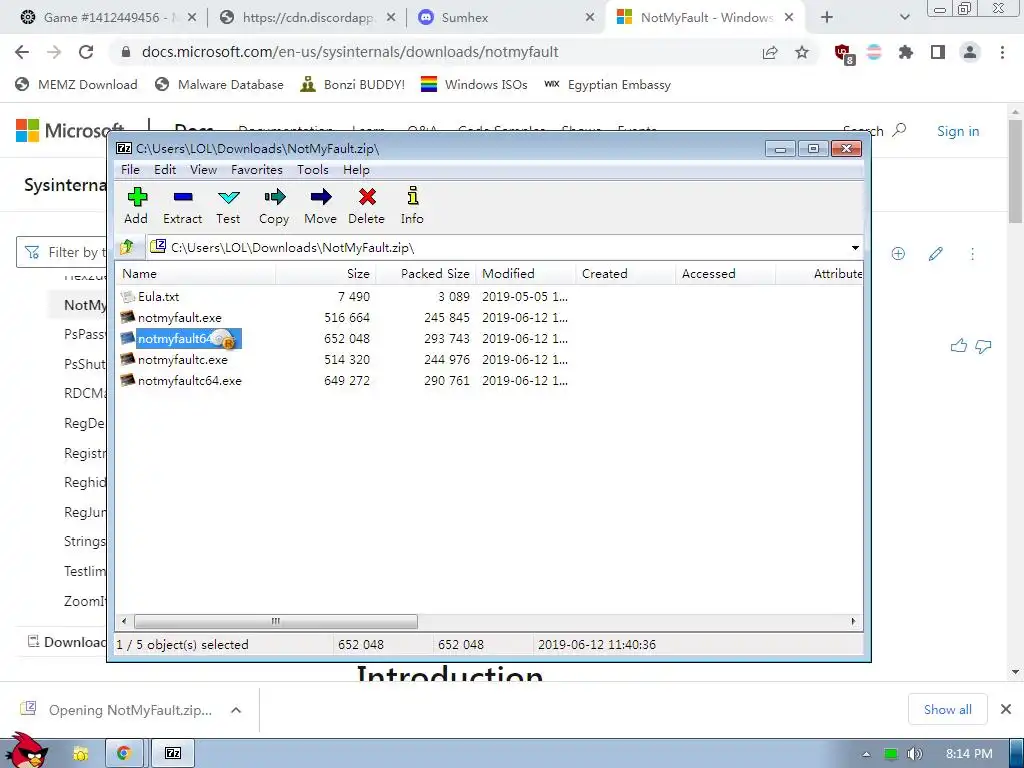Open a new Chrome tab
The image size is (1024, 768).
point(827,18)
